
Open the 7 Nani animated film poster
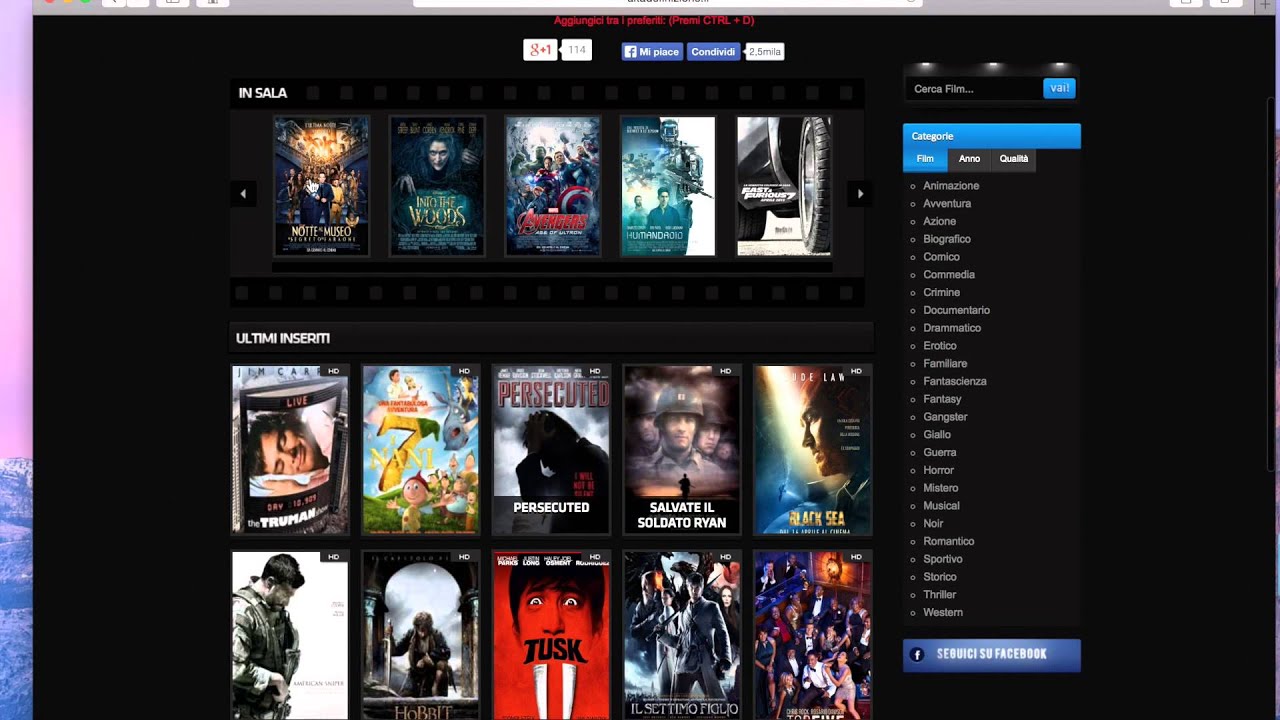coord(421,450)
